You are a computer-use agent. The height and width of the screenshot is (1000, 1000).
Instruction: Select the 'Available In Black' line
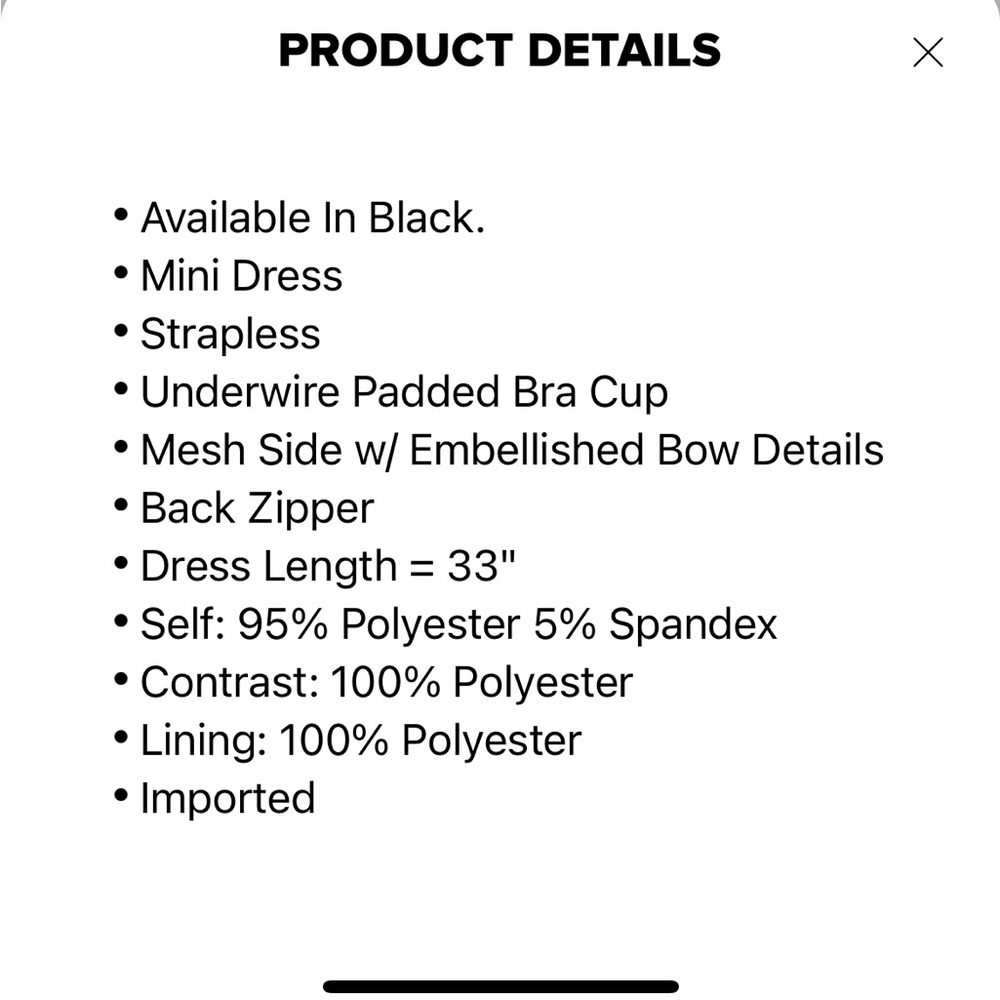(x=312, y=218)
